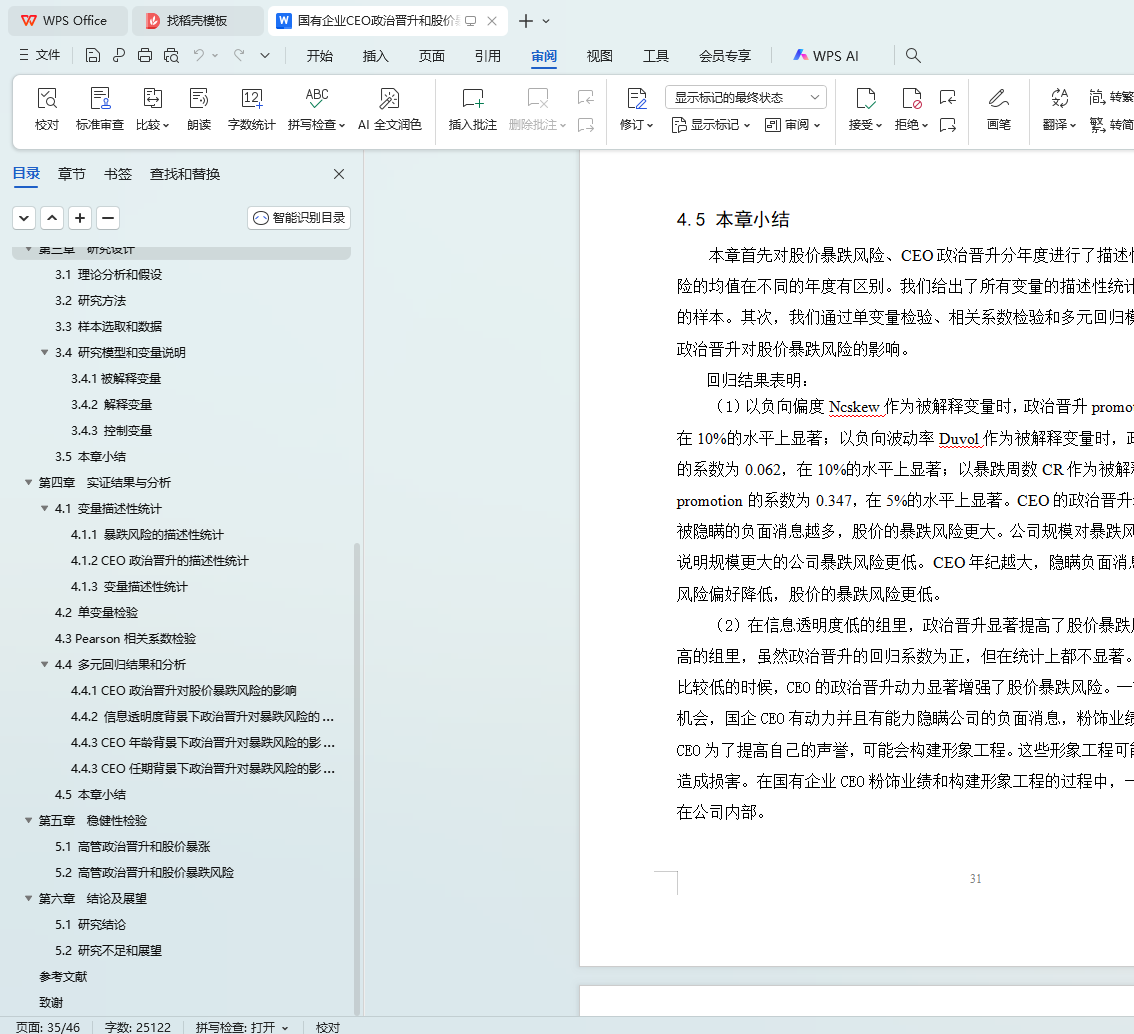Image resolution: width=1134 pixels, height=1034 pixels.
Task: Collapse the 3.4 研究模型和变量说明 node
Action: click(x=45, y=353)
